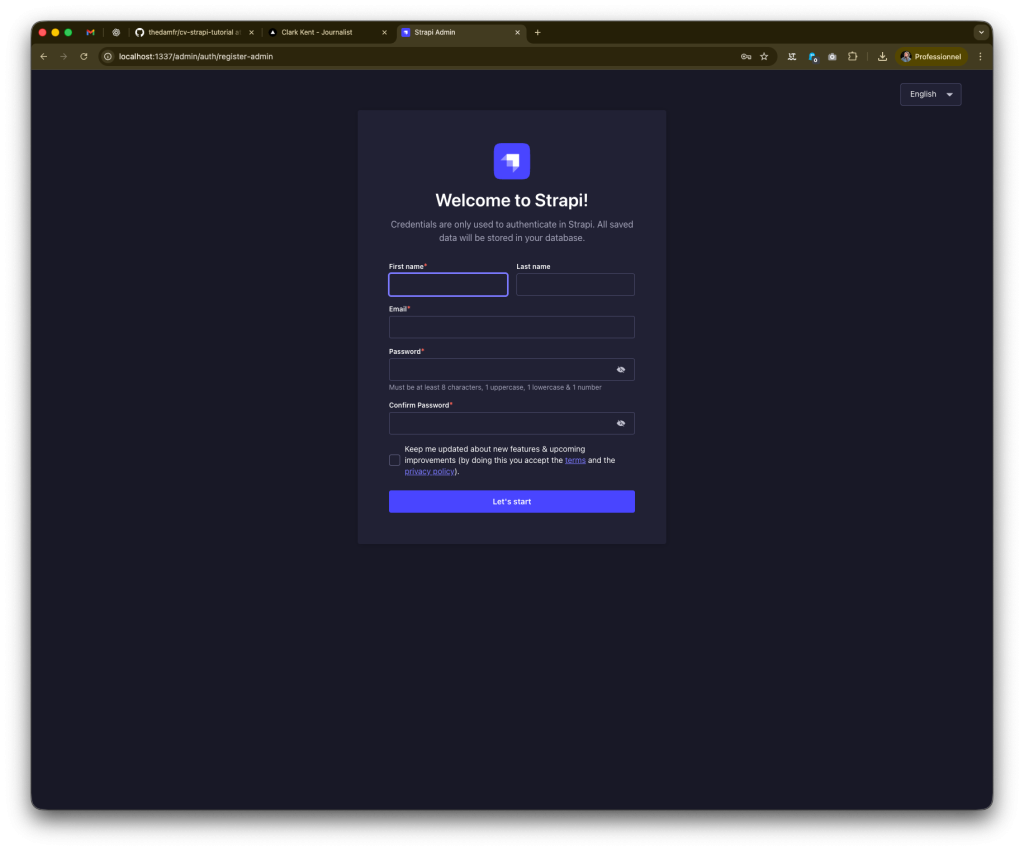Viewport: 1024px width, 851px height.
Task: Click the Welcome to Strapi! heading
Action: tap(511, 201)
